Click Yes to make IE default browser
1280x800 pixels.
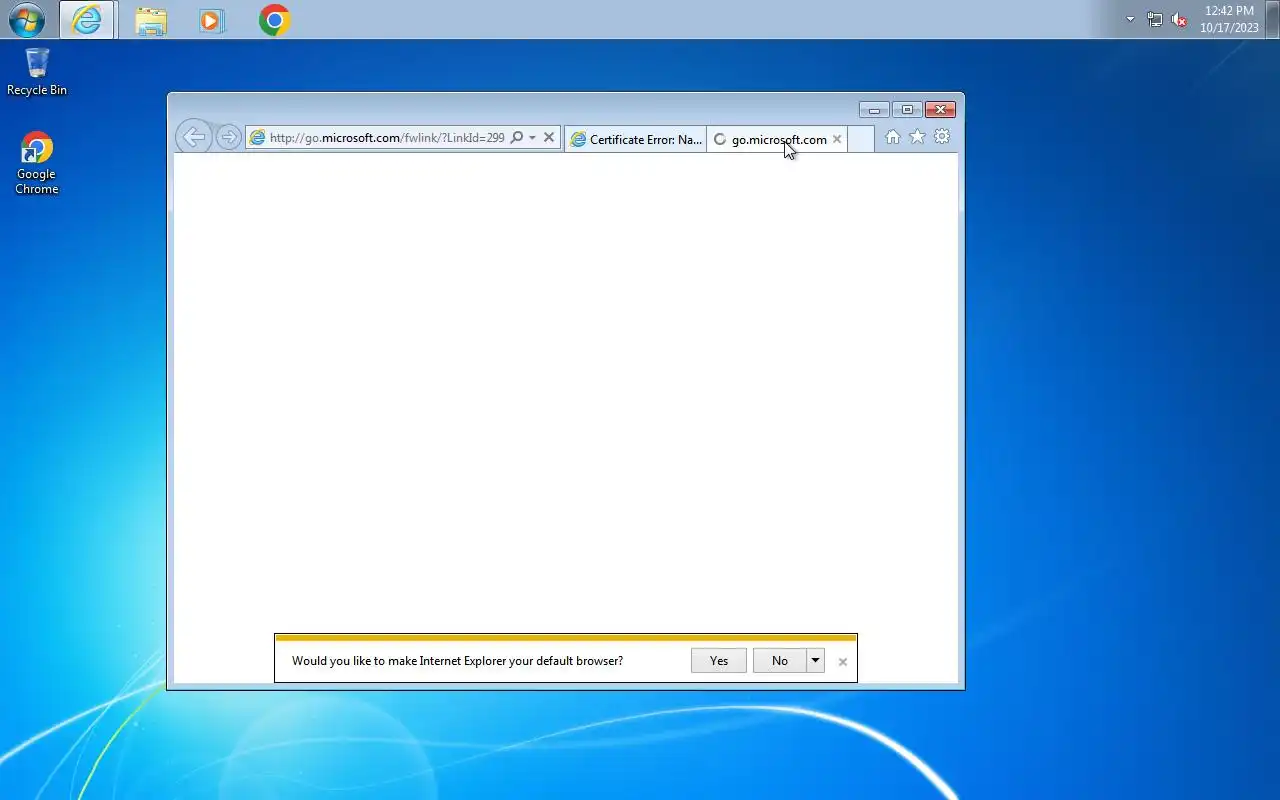pyautogui.click(x=719, y=660)
